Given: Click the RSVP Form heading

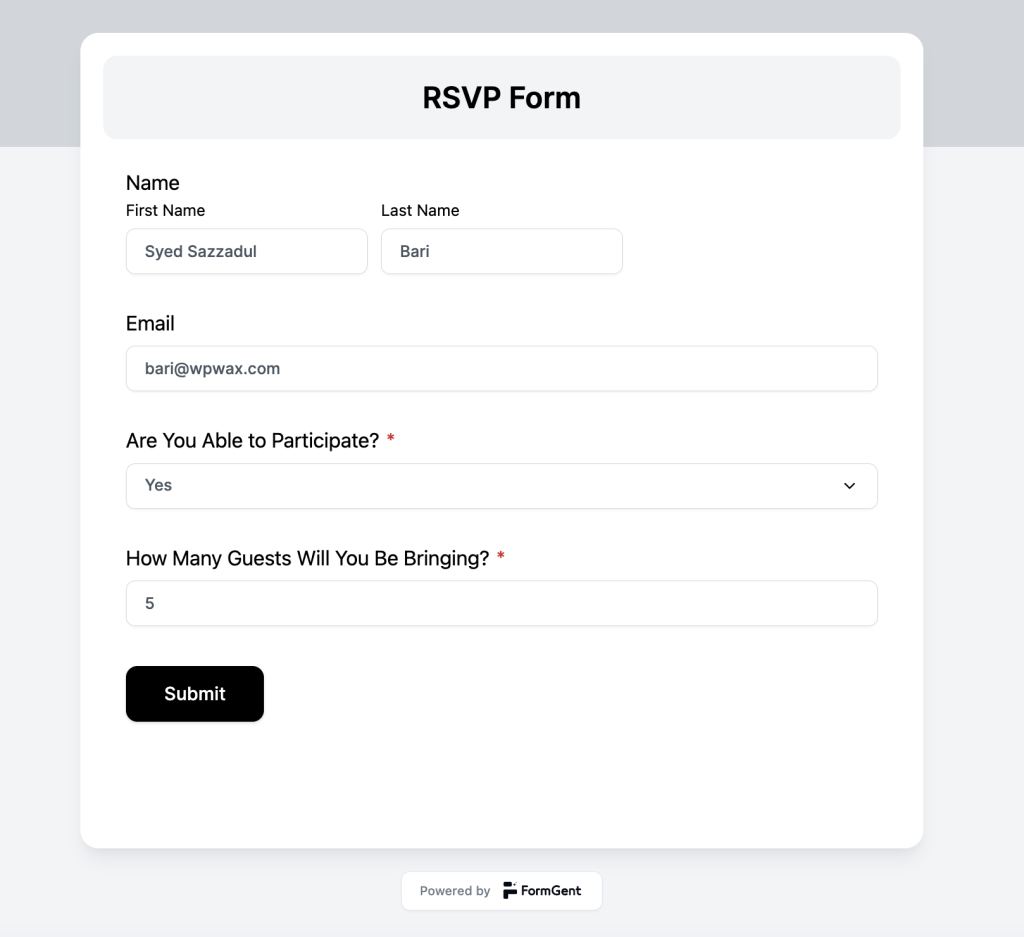Looking at the screenshot, I should click(x=502, y=98).
